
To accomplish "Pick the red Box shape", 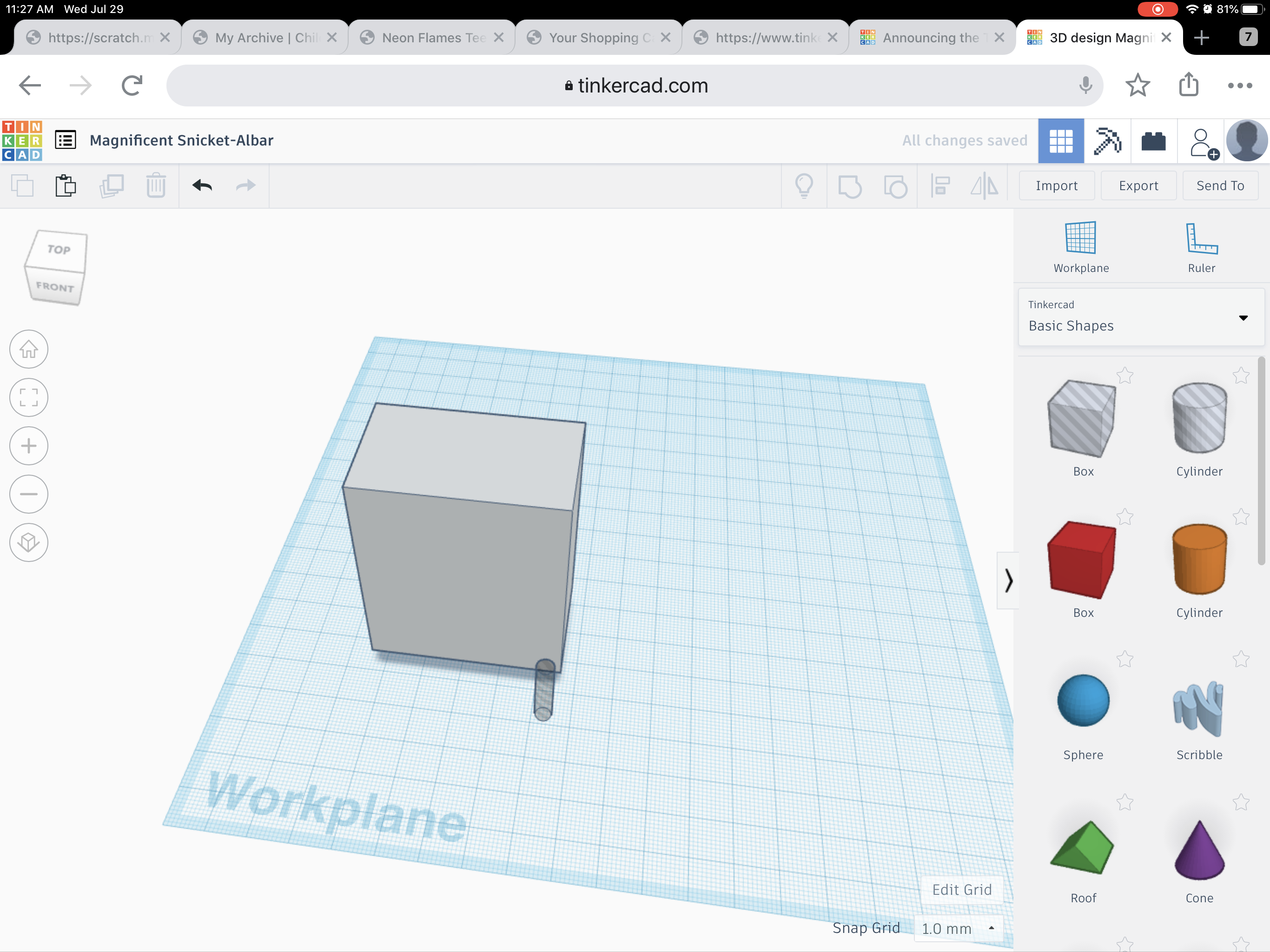I will [1082, 560].
